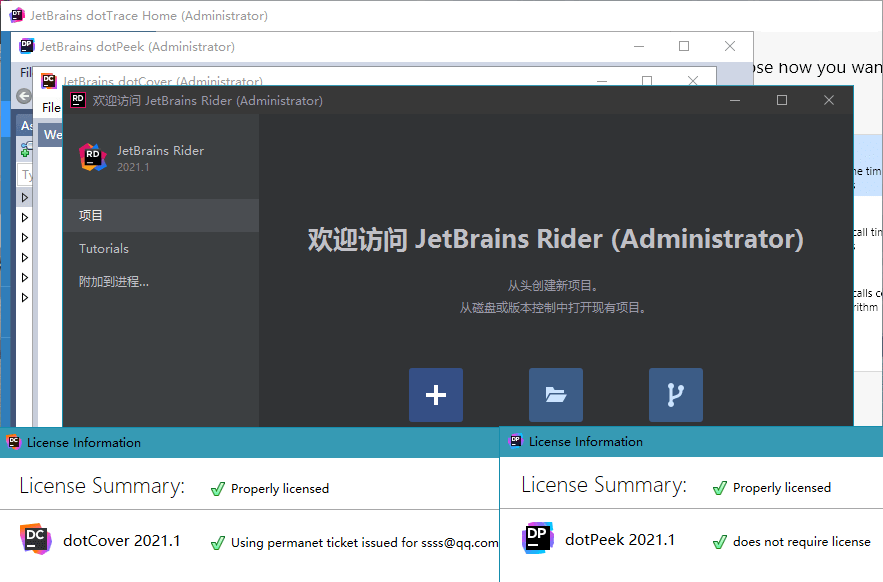Screen dimensions: 883x582
Task: Expand the third tree node in dotPeek explorer
Action: 25,237
